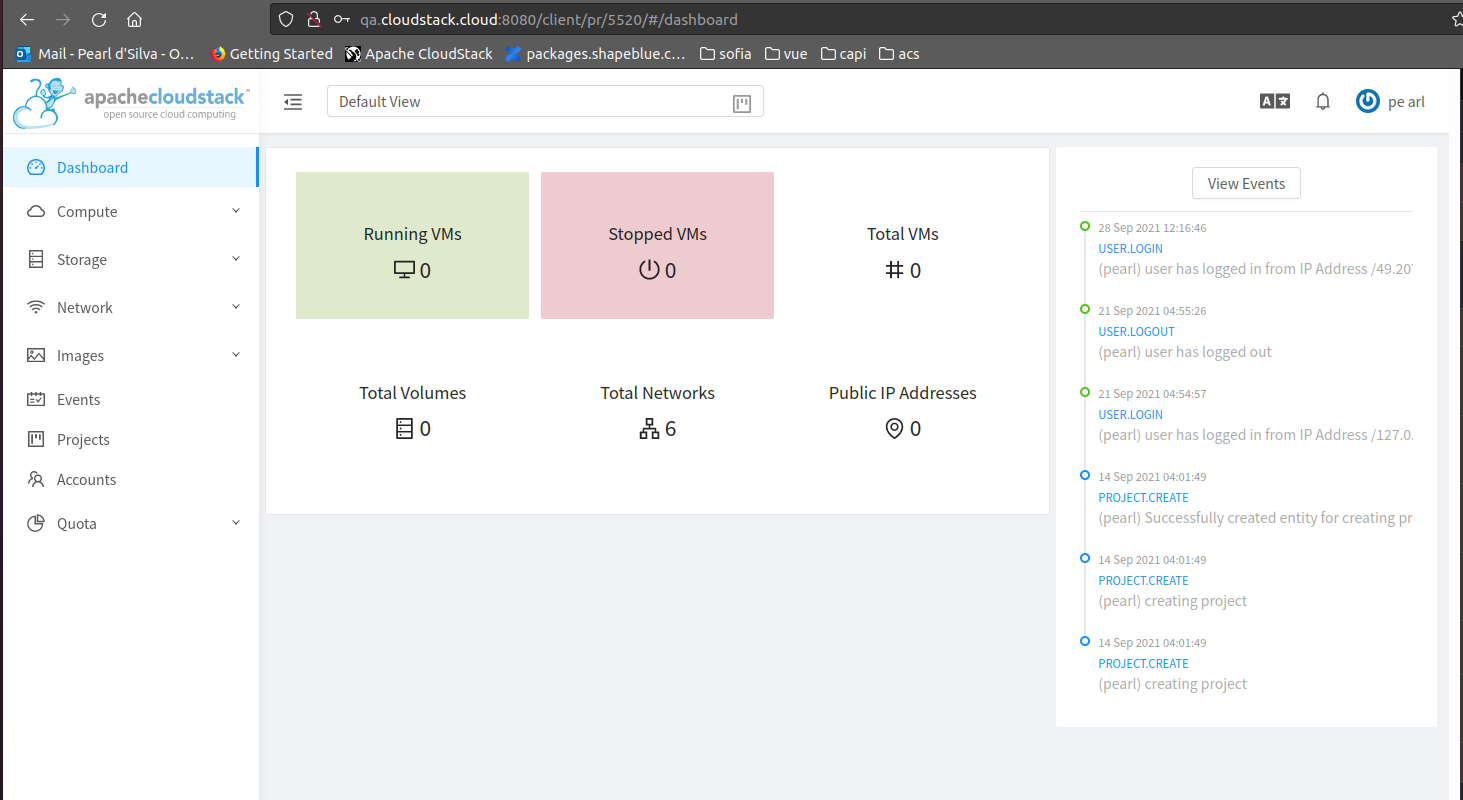Click the network icon under Total Networks

(649, 429)
